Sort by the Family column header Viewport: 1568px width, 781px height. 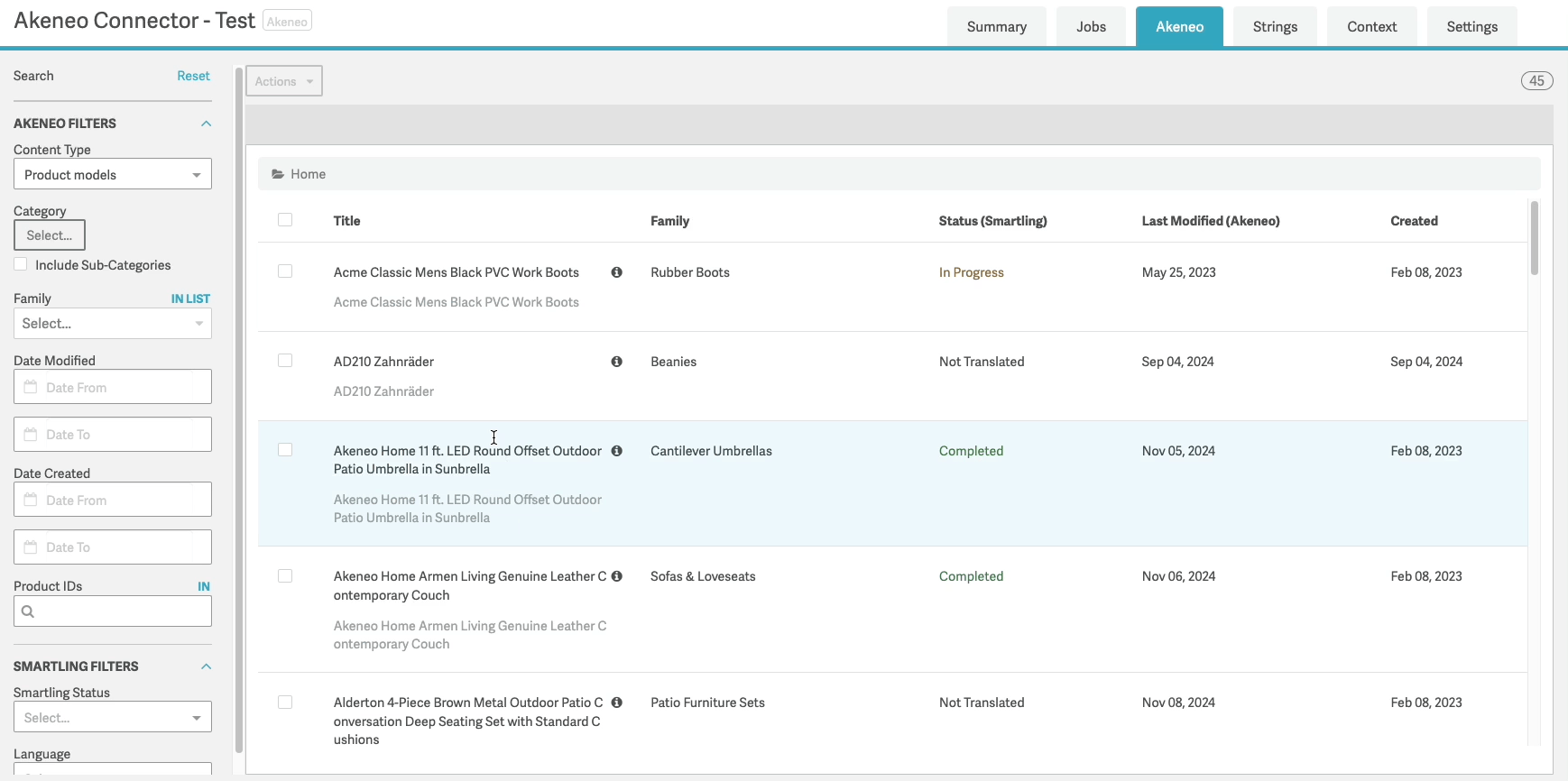click(669, 221)
